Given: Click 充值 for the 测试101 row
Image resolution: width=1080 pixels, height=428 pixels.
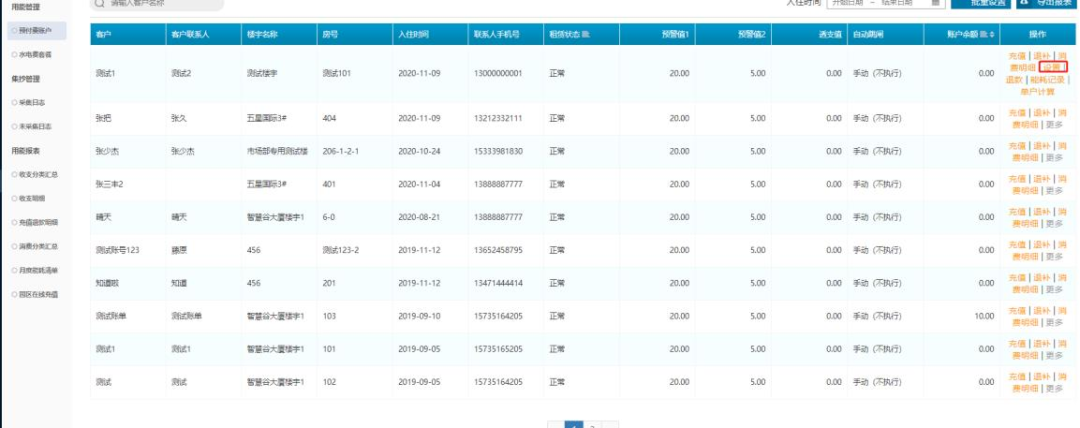Looking at the screenshot, I should point(1017,56).
